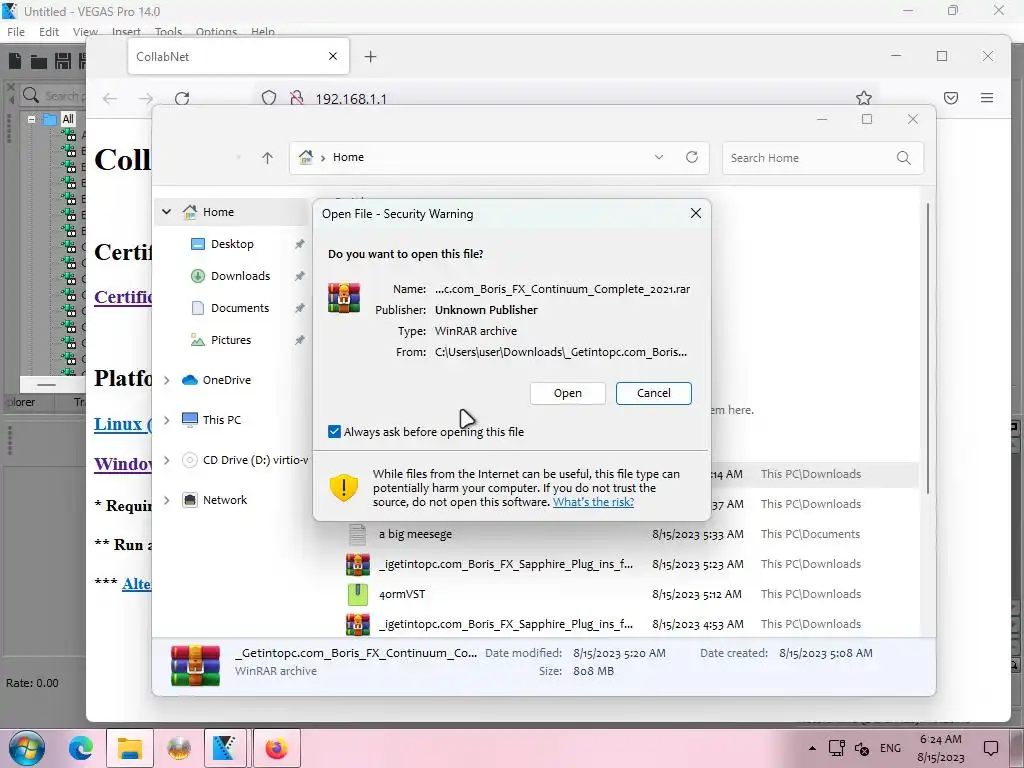
Task: Launch Microsoft Edge from the taskbar
Action: pyautogui.click(x=81, y=748)
